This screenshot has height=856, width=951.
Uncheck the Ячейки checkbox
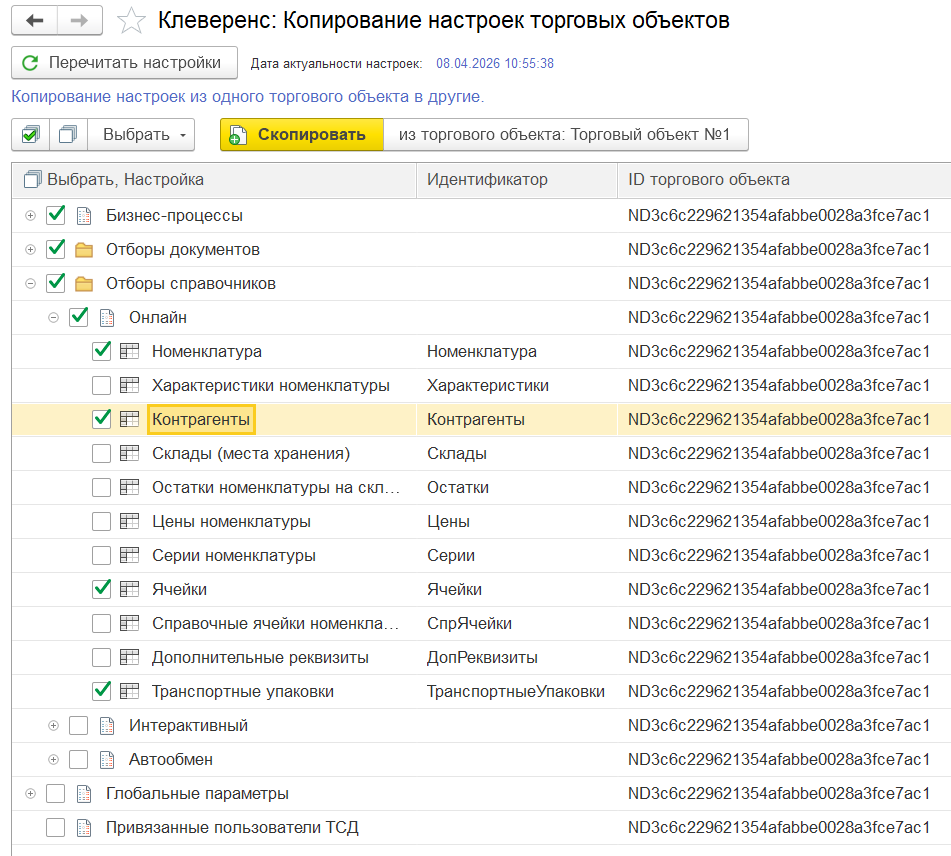(101, 588)
